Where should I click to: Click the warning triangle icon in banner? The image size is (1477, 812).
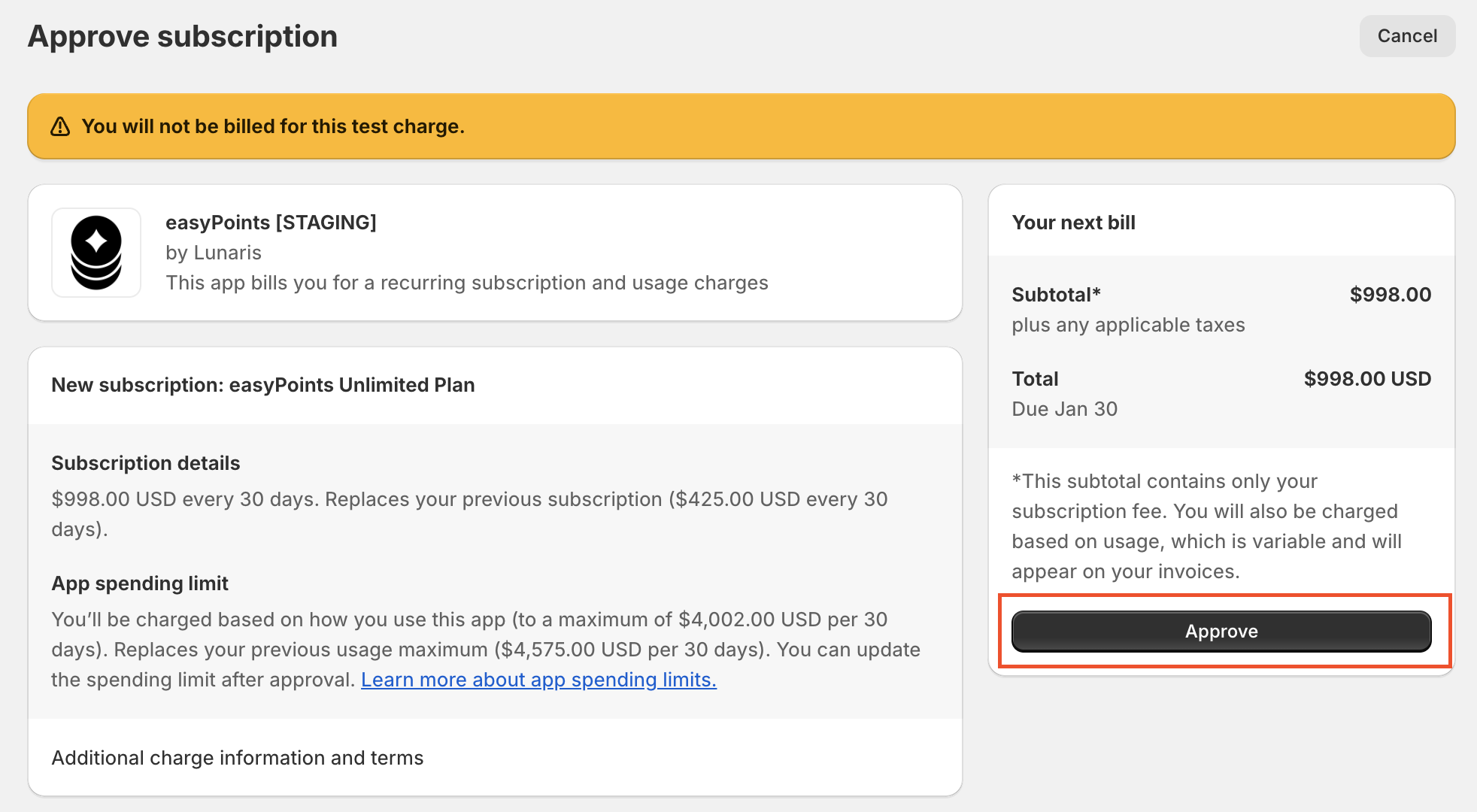point(60,126)
